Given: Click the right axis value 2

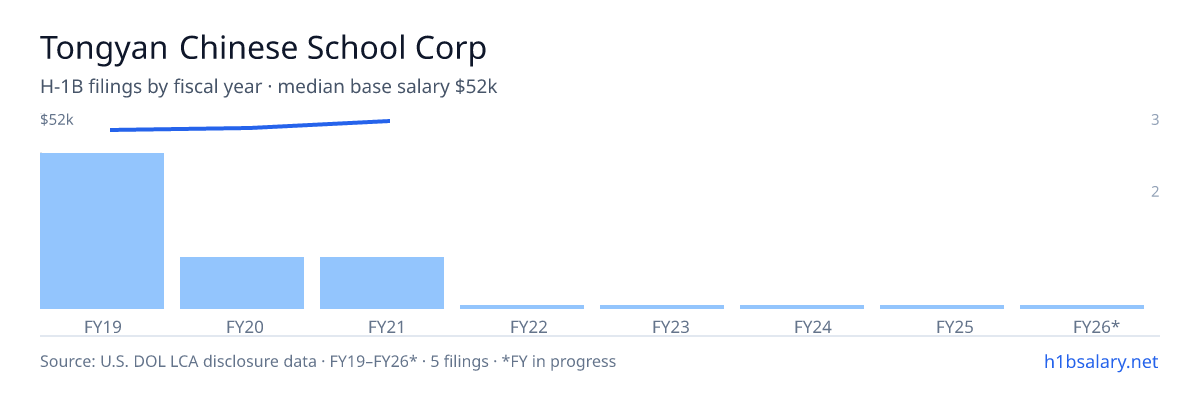Looking at the screenshot, I should (x=1155, y=191).
